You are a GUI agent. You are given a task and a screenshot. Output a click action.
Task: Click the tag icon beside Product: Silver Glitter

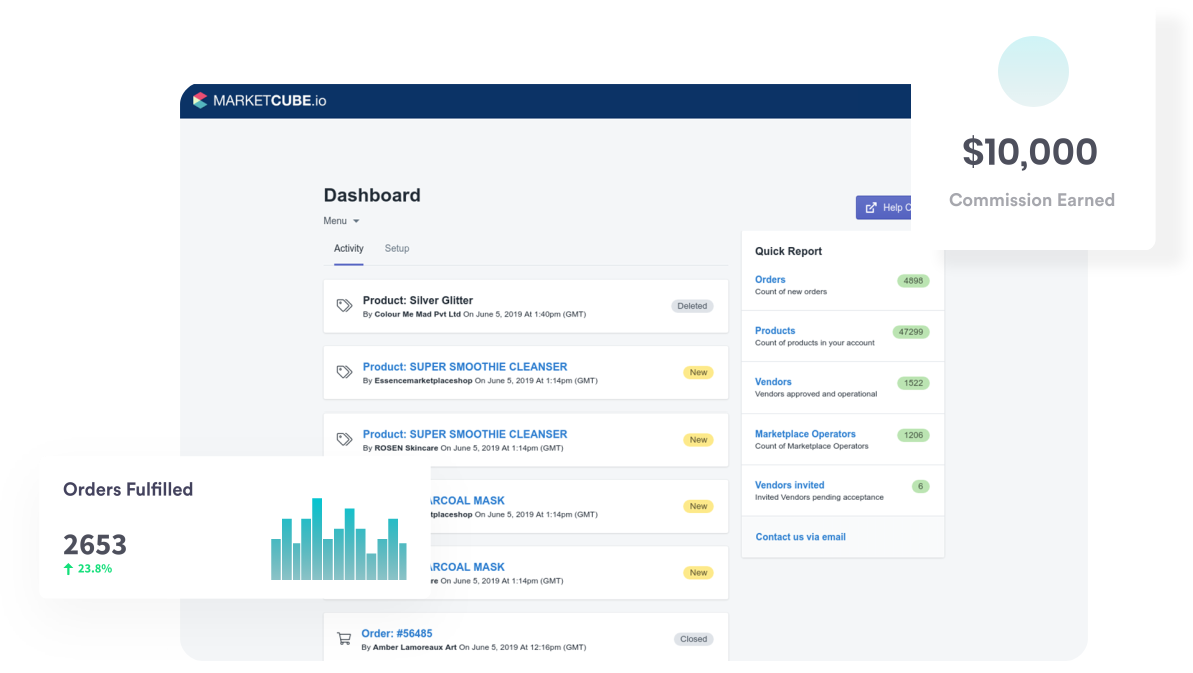344,303
